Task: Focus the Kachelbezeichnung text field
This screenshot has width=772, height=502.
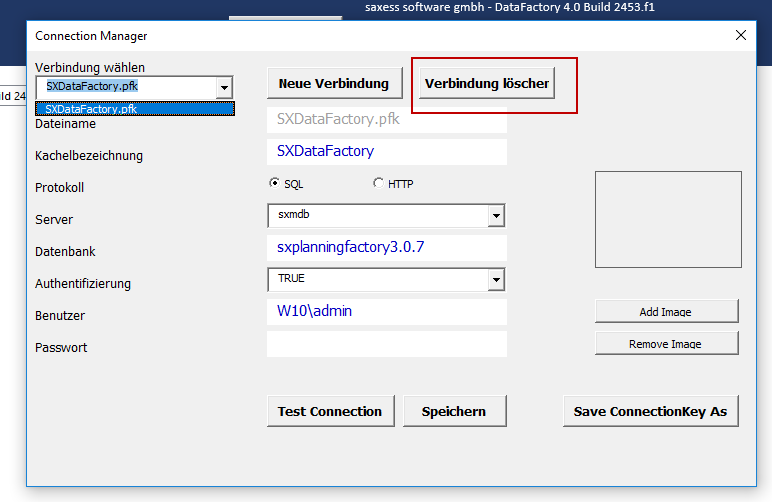Action: (386, 152)
